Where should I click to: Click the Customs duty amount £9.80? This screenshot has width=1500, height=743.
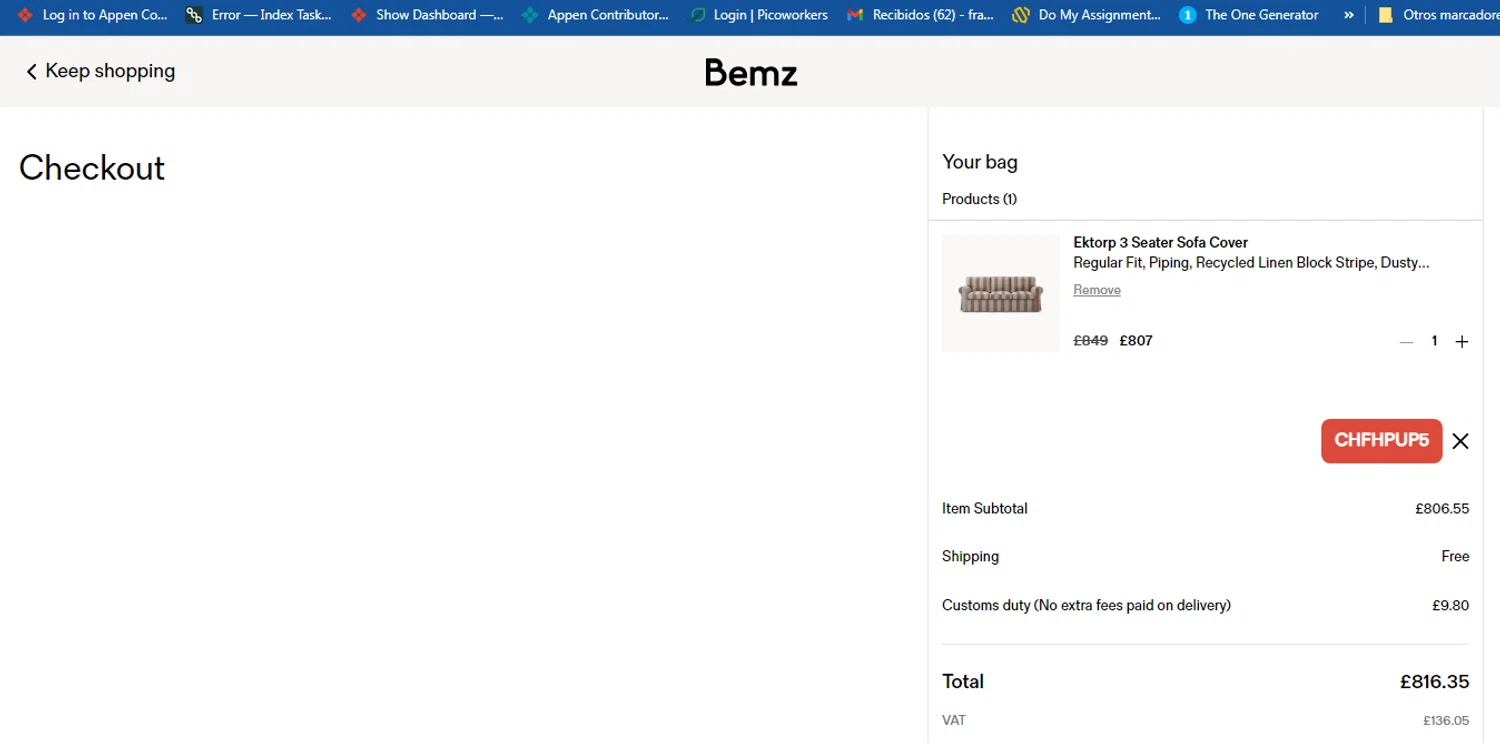[x=1451, y=606]
